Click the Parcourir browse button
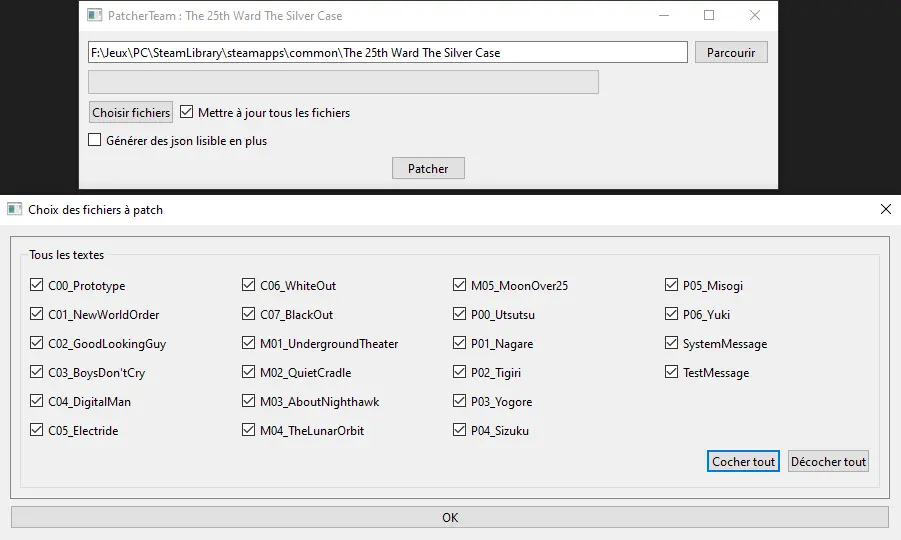Image resolution: width=901 pixels, height=540 pixels. pos(731,52)
